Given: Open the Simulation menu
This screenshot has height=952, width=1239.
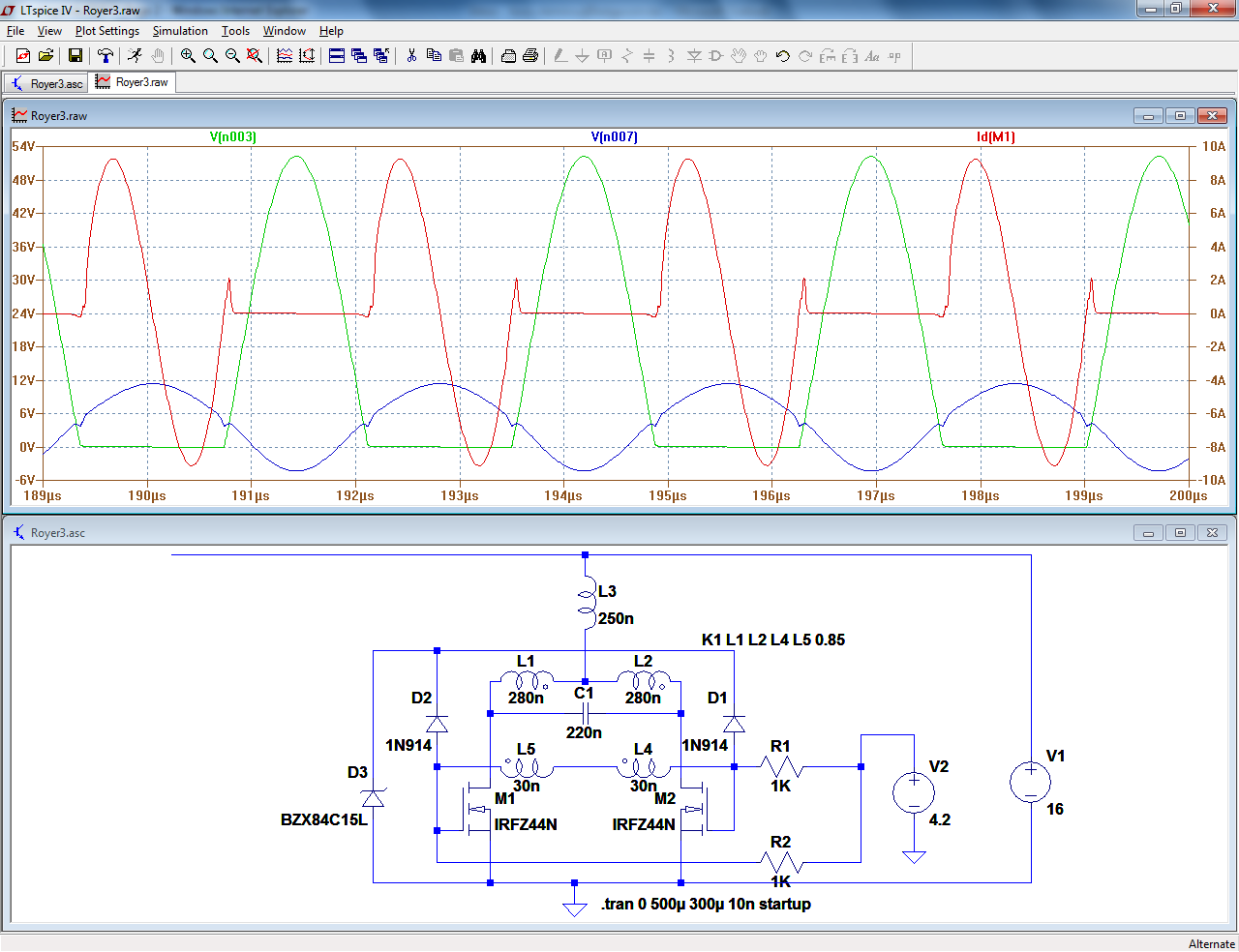Looking at the screenshot, I should (180, 31).
